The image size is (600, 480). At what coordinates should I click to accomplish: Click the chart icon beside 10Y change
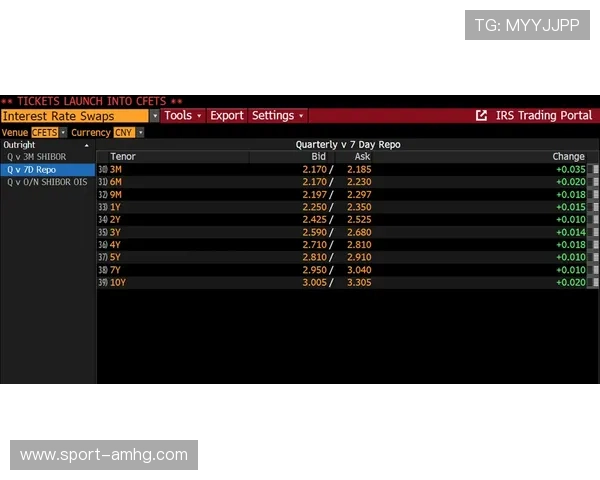tap(593, 283)
